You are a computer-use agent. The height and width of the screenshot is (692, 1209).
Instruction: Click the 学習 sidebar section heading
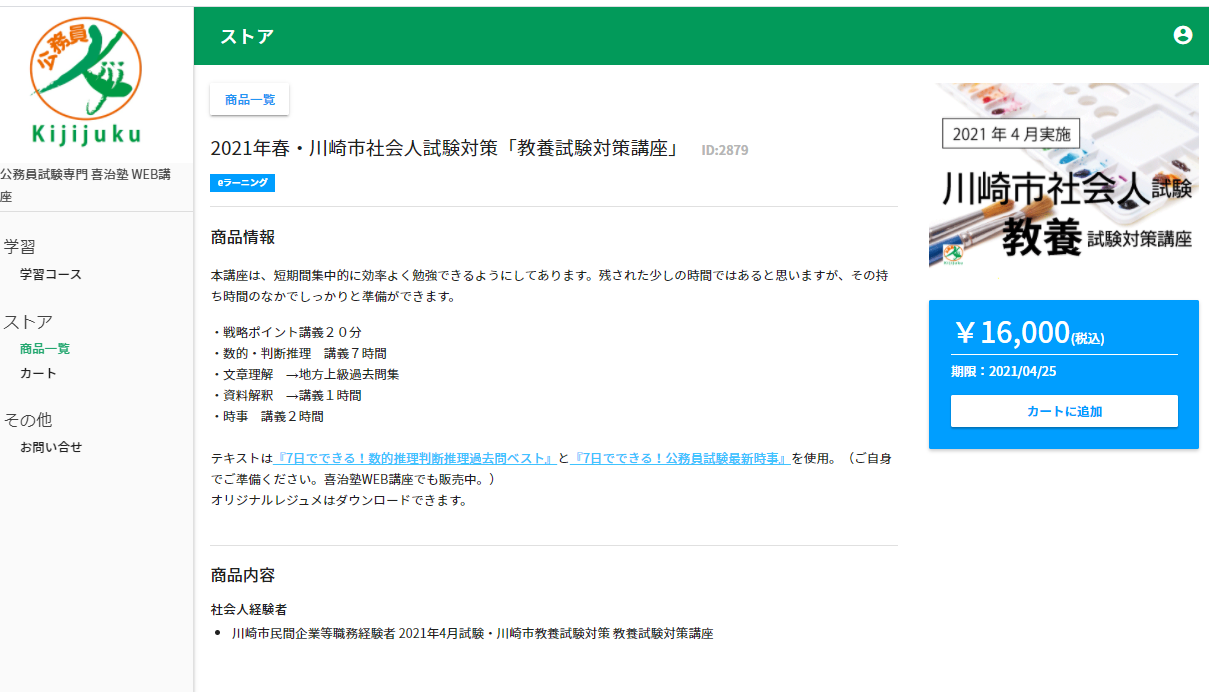20,247
